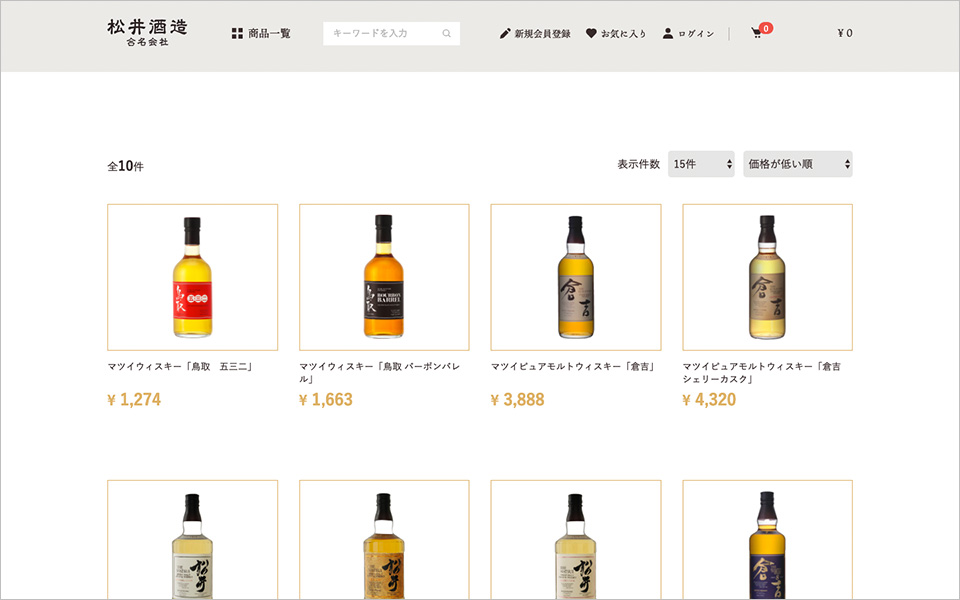This screenshot has height=600, width=960.
Task: Click the heart favorites icon
Action: tap(591, 34)
